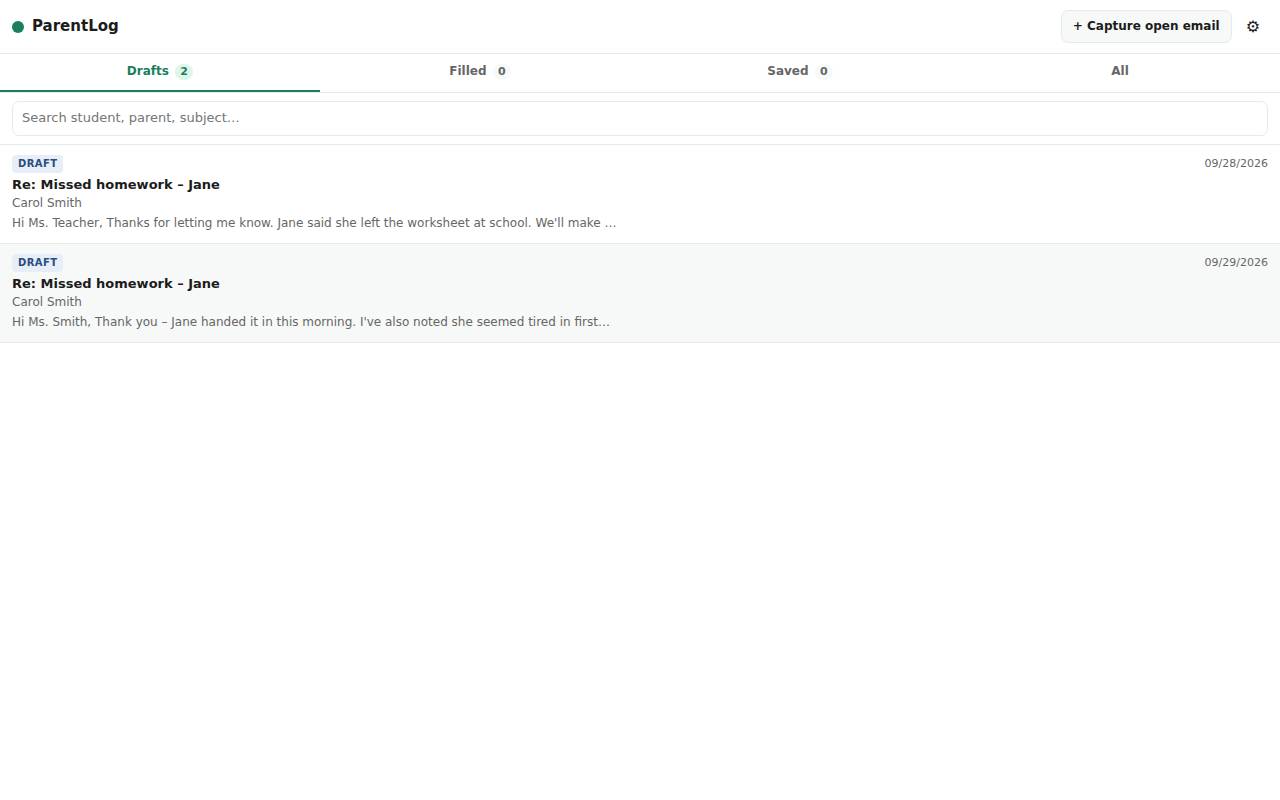Click the preview starting 'Hi Ms. Teacher, Thanks'
This screenshot has height=800, width=1280.
(314, 223)
